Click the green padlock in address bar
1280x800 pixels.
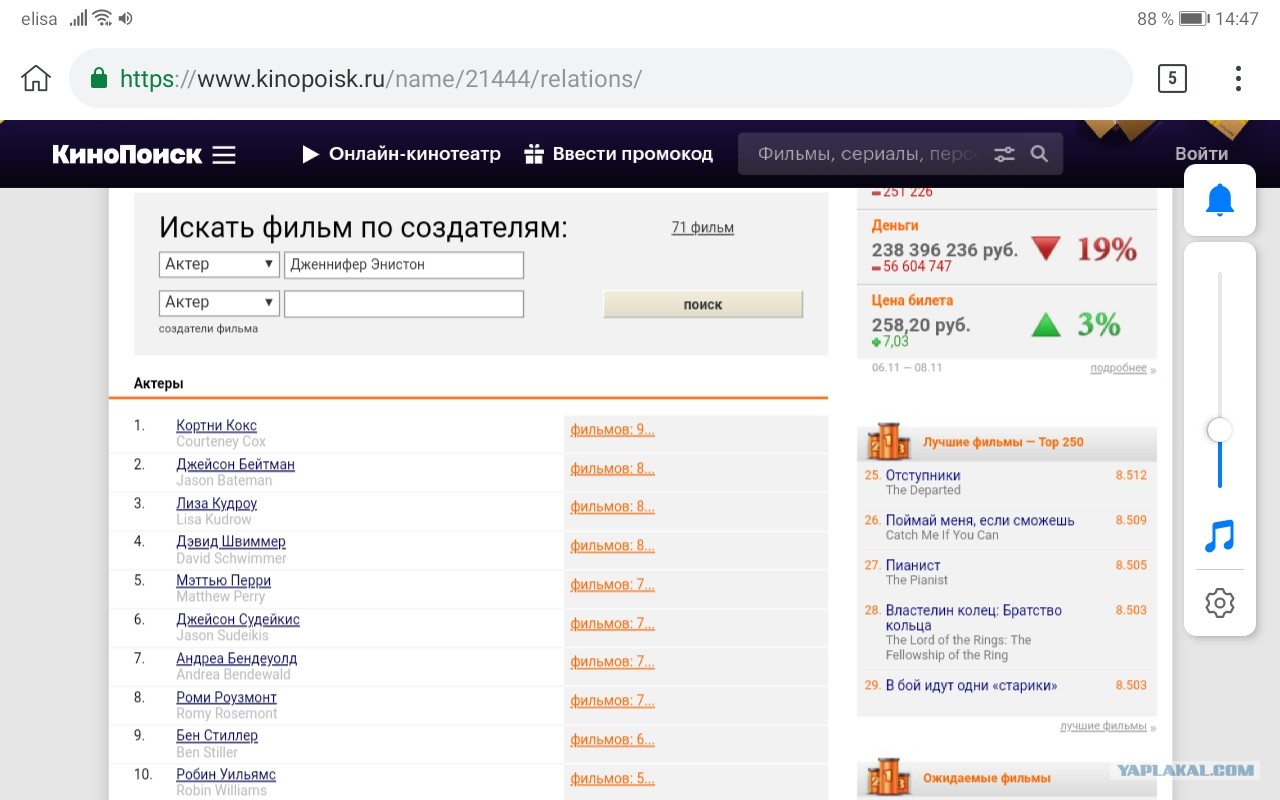pos(98,78)
